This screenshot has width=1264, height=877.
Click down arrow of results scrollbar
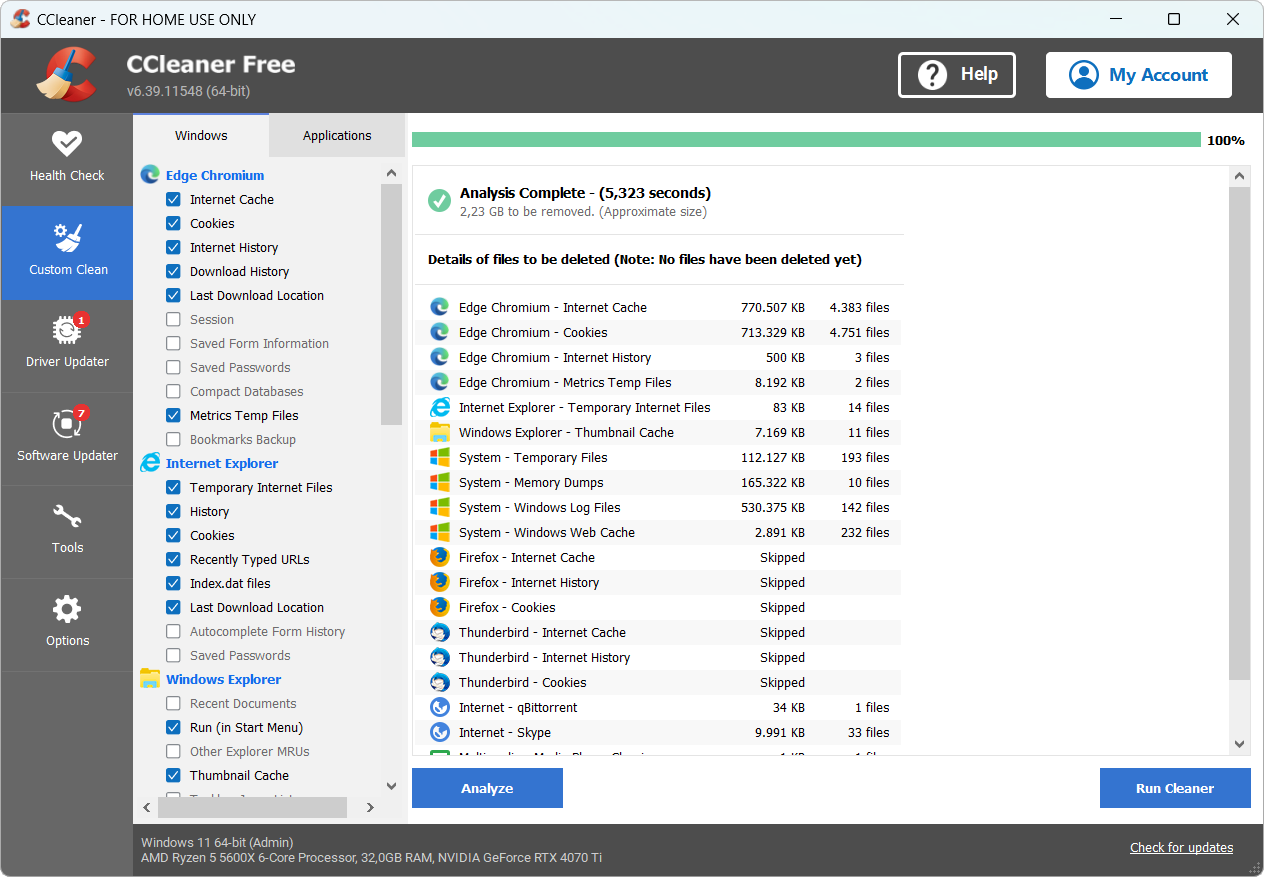click(1240, 744)
